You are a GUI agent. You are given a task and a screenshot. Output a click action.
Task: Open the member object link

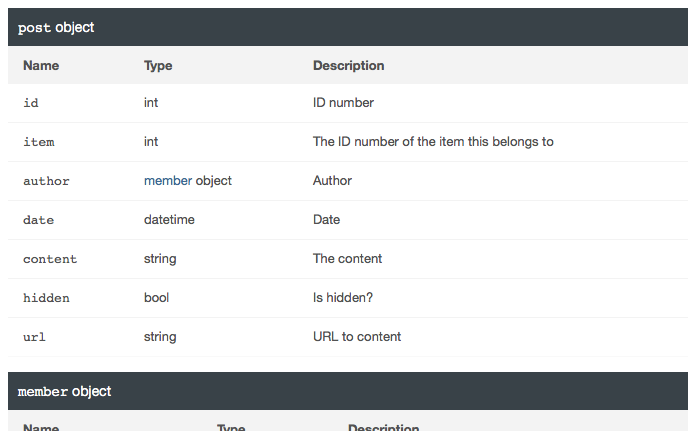(x=168, y=181)
